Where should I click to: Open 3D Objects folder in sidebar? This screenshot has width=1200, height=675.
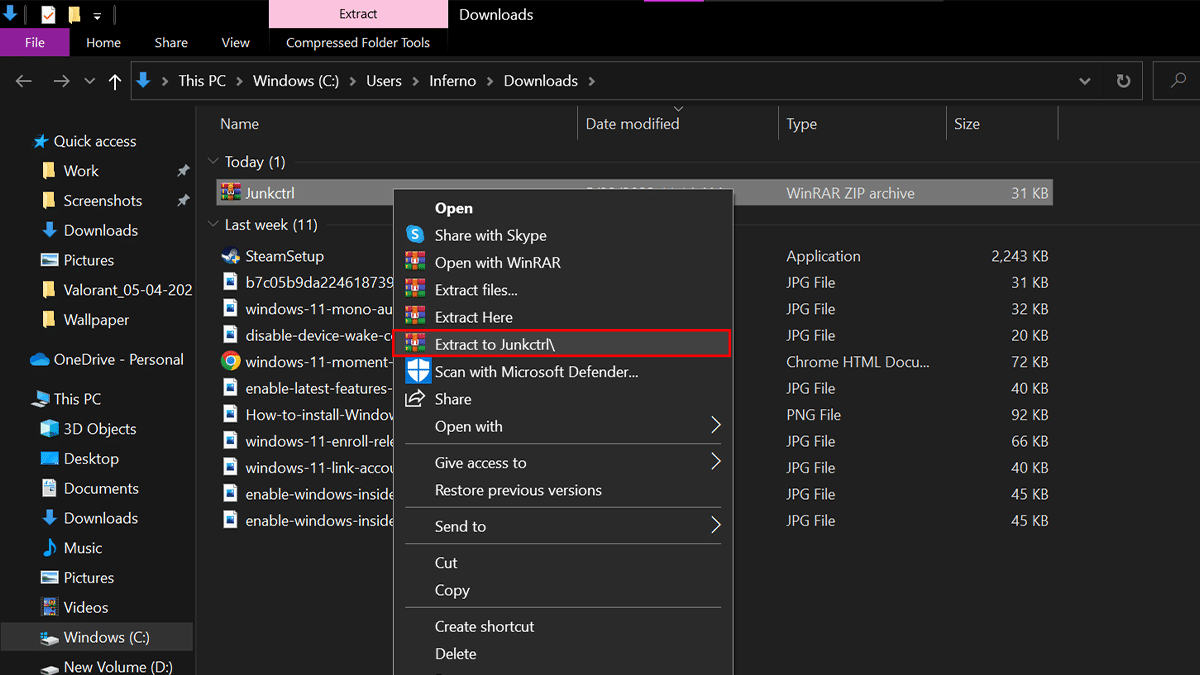click(99, 429)
